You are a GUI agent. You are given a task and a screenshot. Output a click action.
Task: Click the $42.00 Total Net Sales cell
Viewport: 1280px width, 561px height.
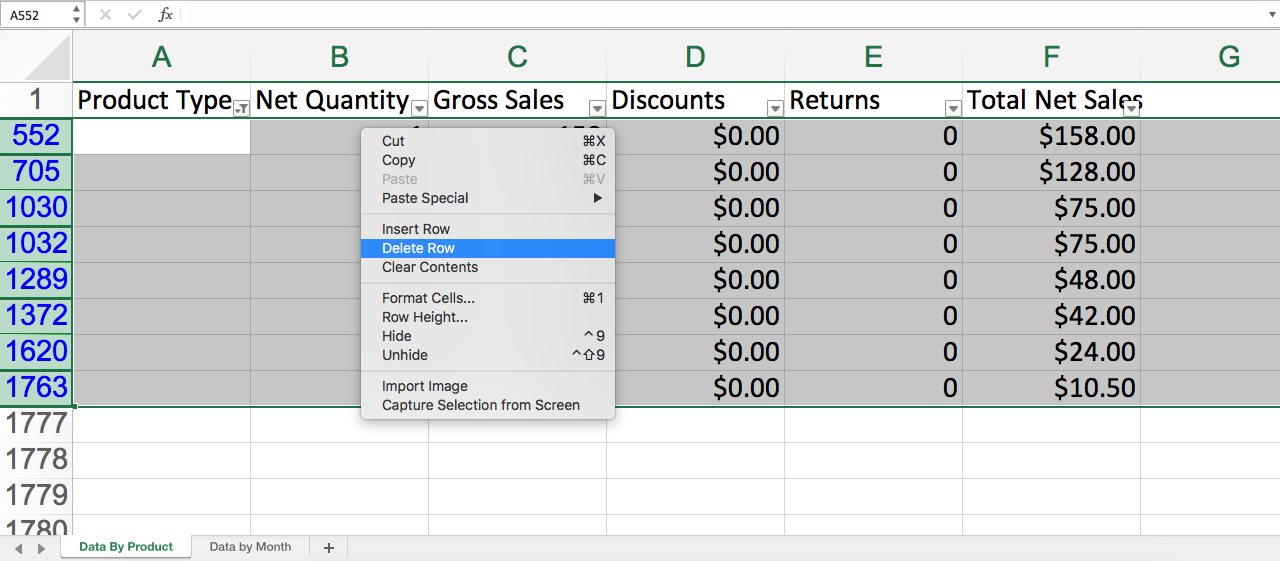tap(1051, 315)
